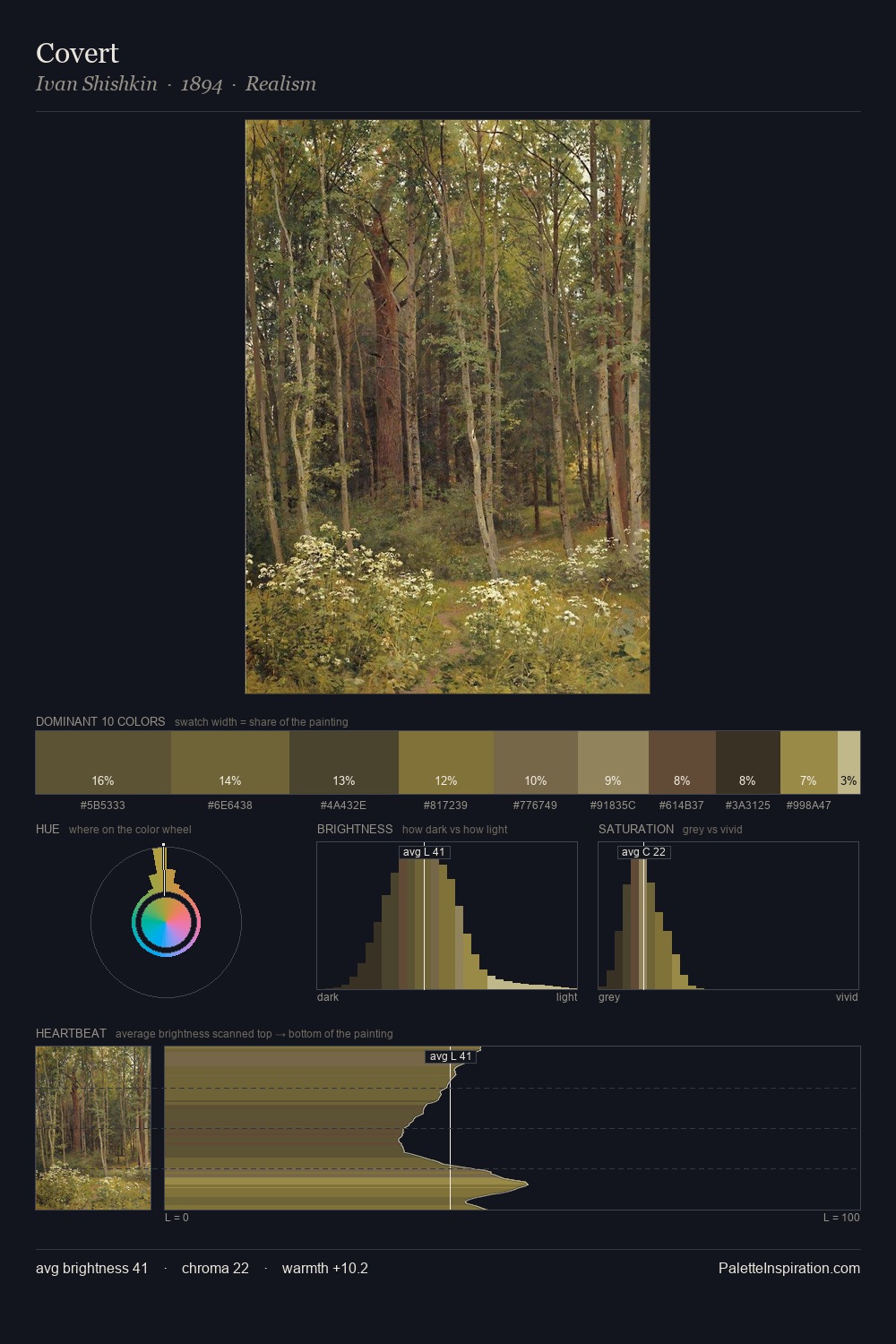Click the 10% swatch colored #776749

point(536,762)
